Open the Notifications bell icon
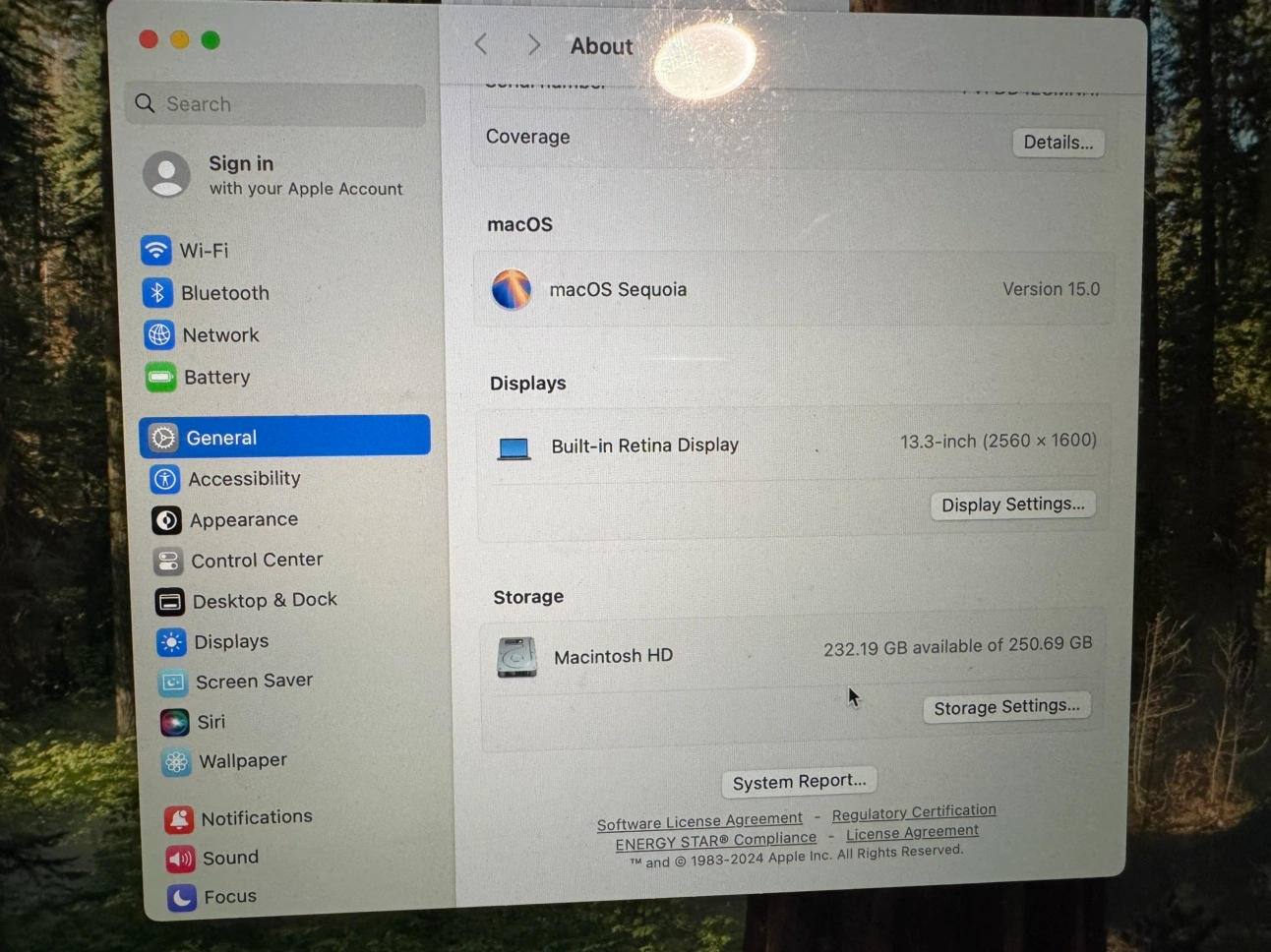 [x=179, y=819]
